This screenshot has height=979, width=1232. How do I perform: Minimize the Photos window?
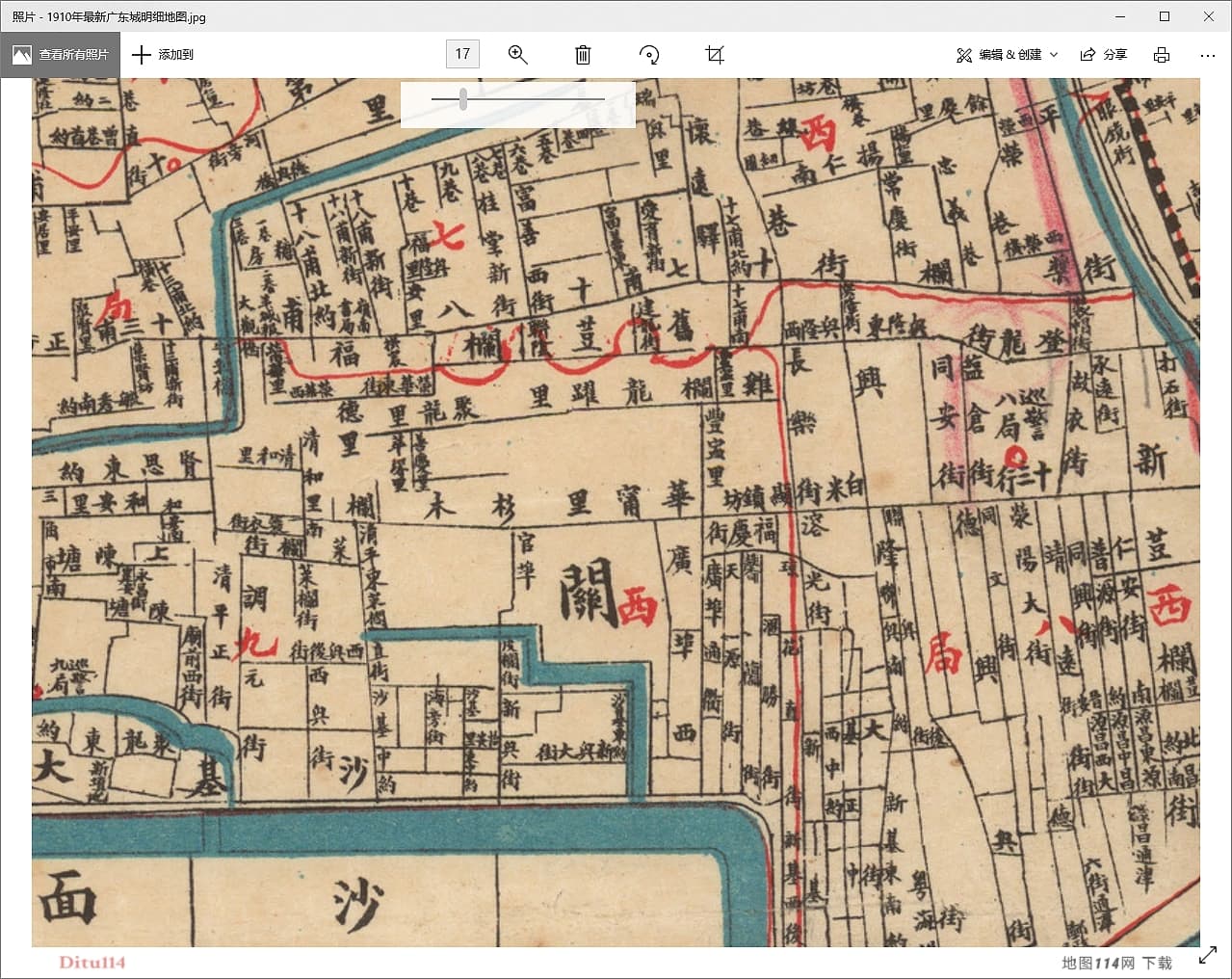tap(1119, 16)
